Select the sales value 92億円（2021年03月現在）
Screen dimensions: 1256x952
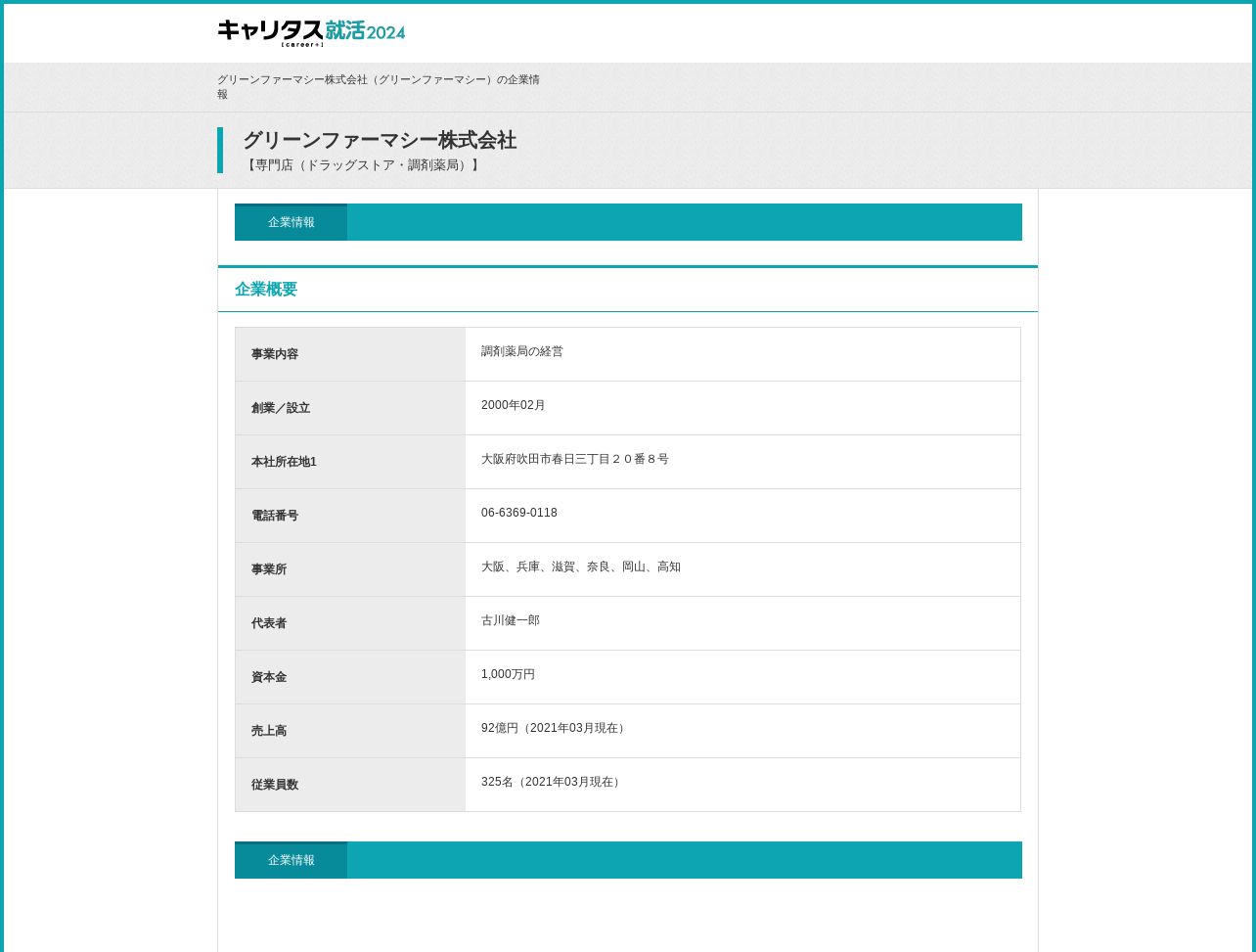pyautogui.click(x=555, y=728)
